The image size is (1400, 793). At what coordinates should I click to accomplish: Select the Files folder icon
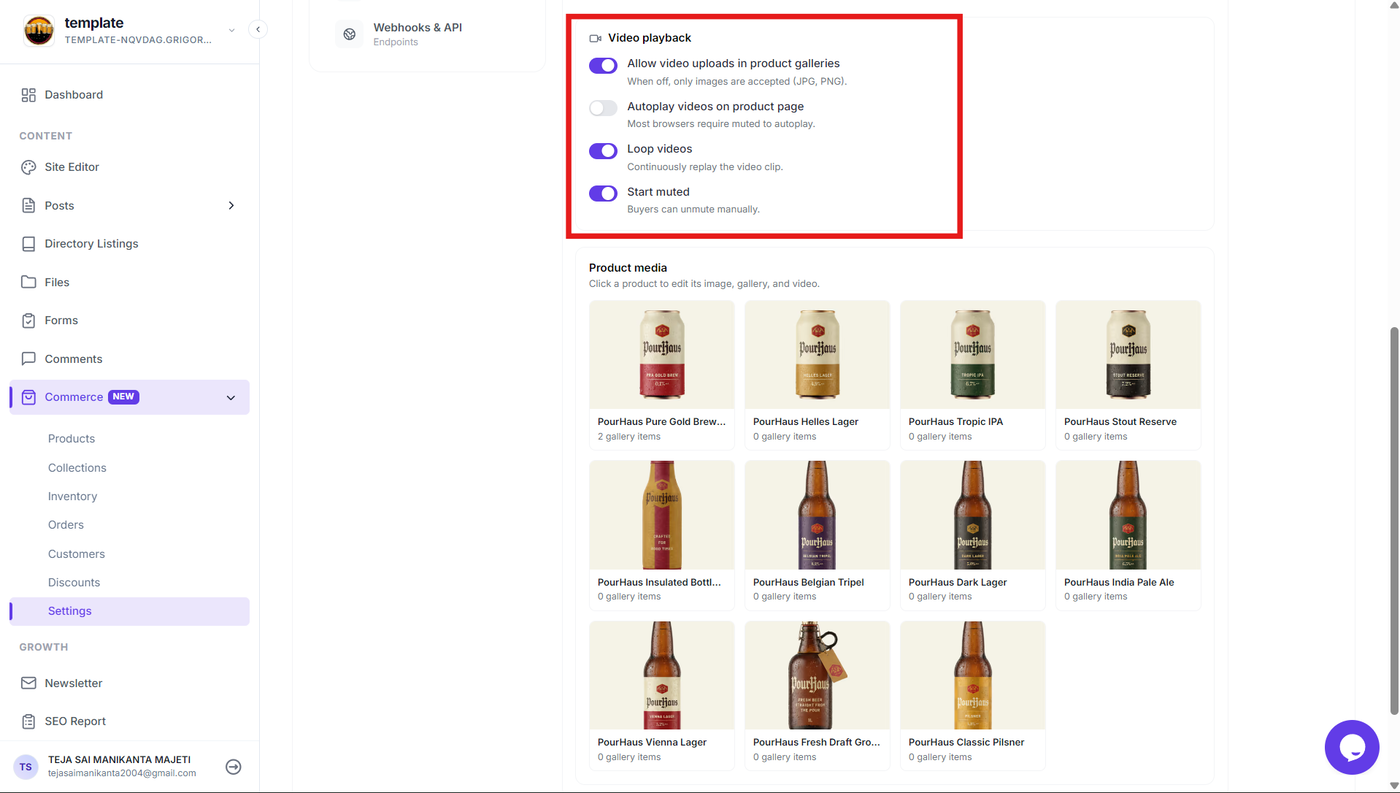click(28, 282)
